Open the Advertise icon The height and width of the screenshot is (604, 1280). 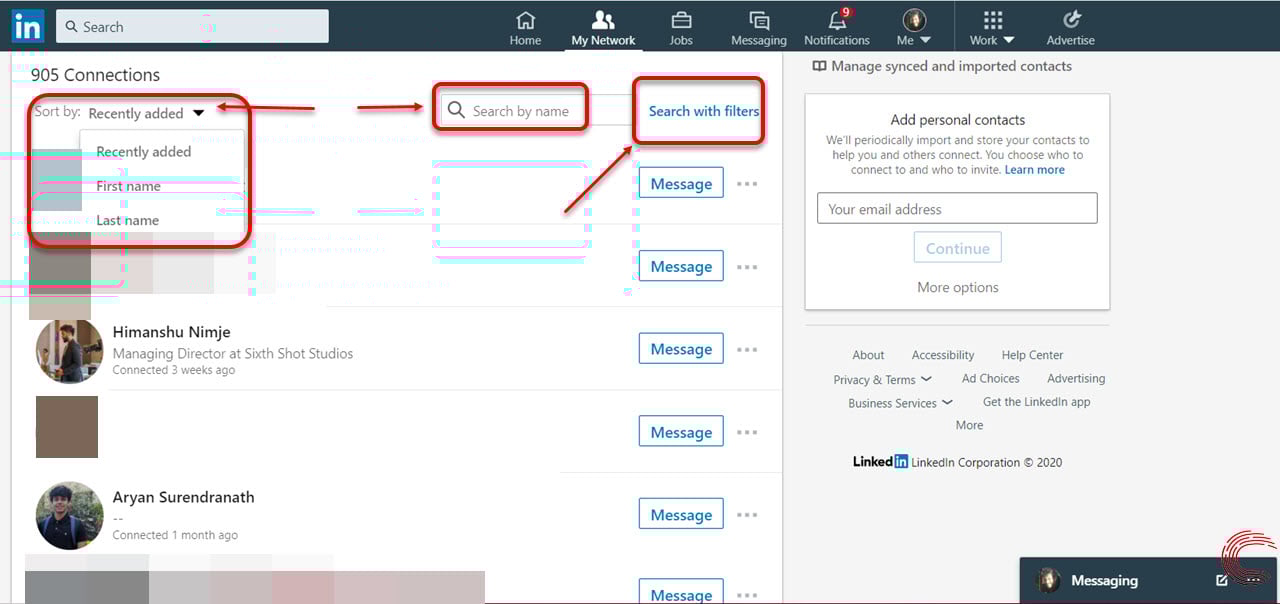1071,28
